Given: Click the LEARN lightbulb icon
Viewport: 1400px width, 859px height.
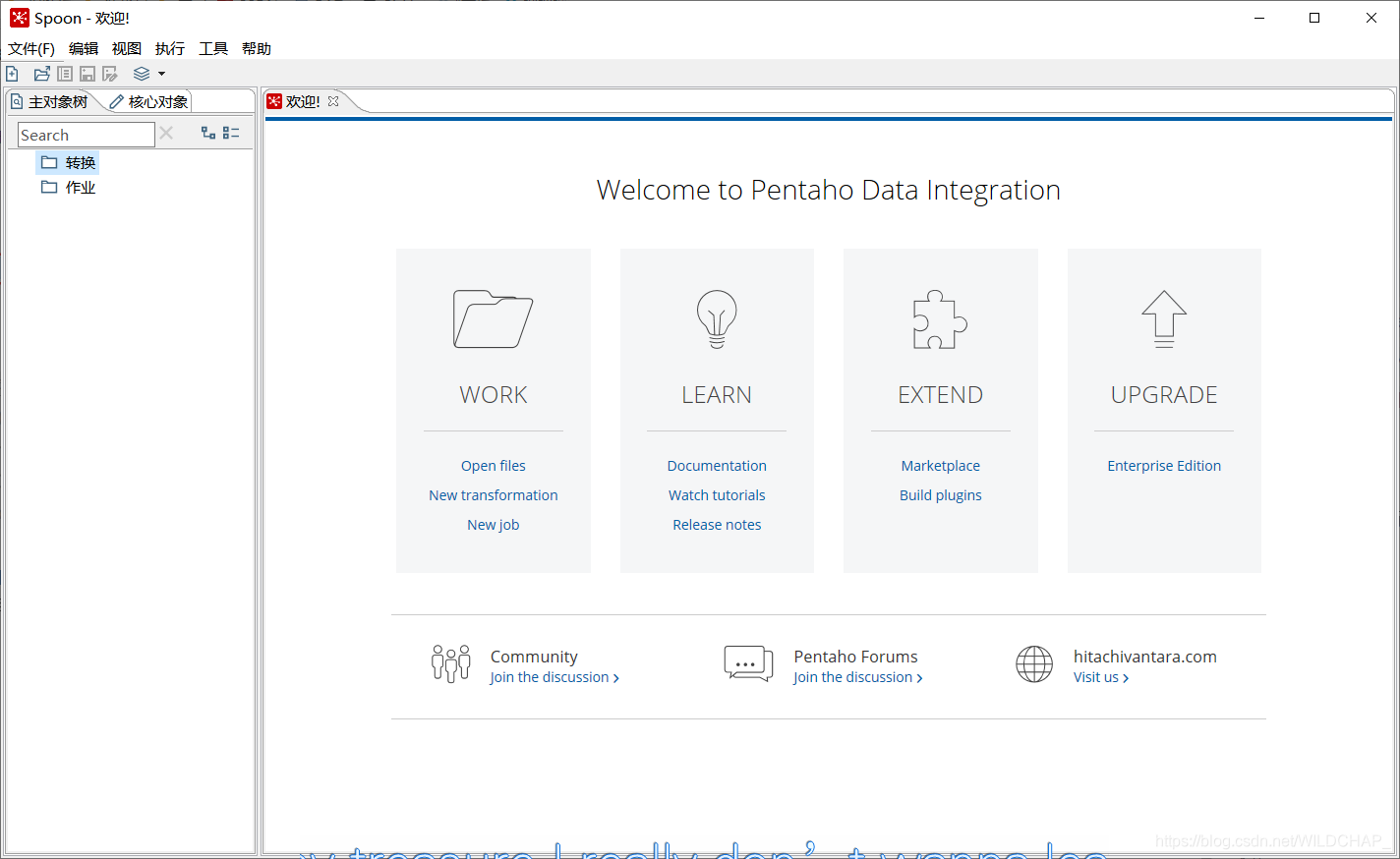Looking at the screenshot, I should pos(717,319).
